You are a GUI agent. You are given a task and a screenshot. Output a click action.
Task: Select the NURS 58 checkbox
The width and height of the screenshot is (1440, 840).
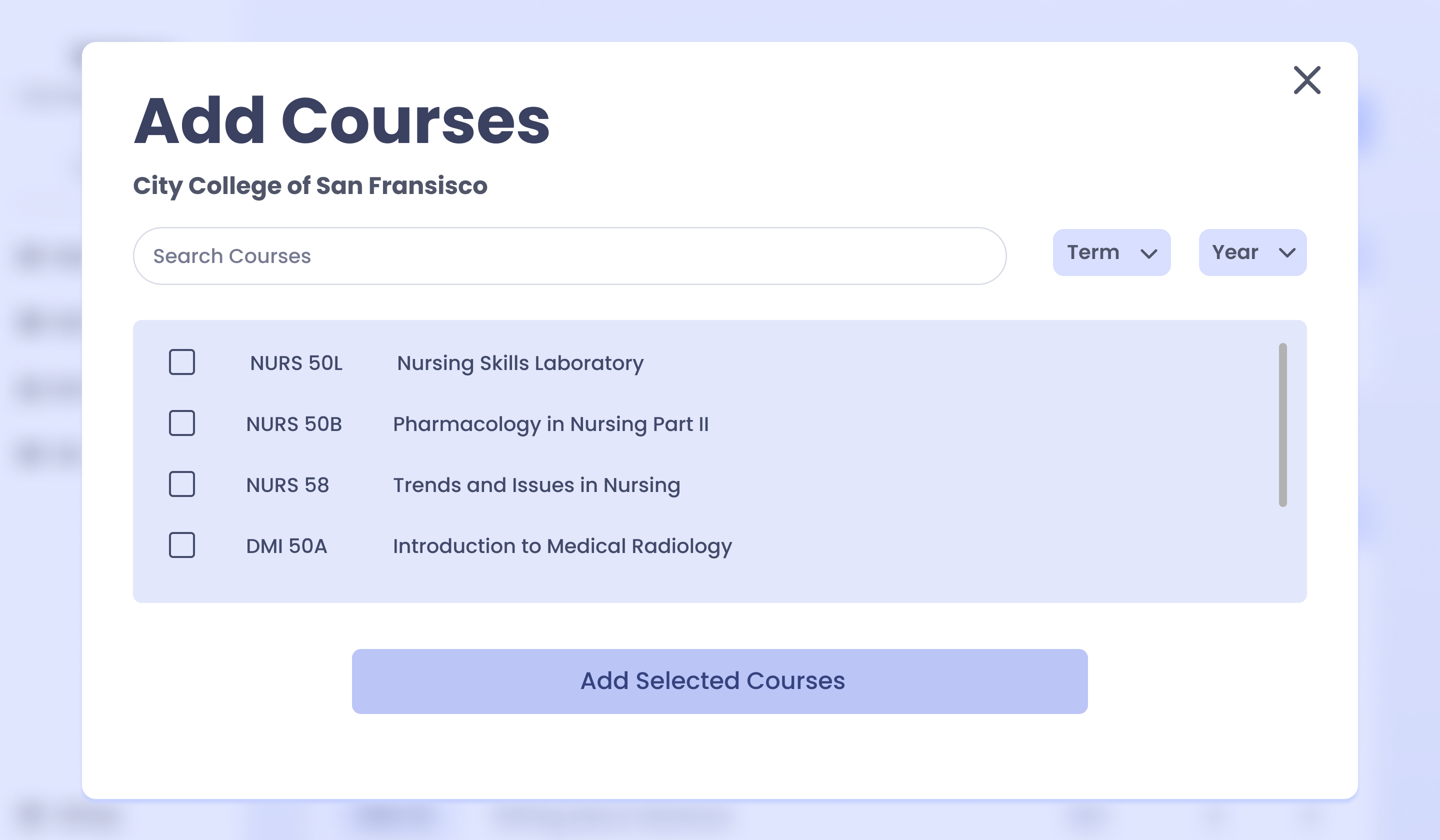[181, 484]
